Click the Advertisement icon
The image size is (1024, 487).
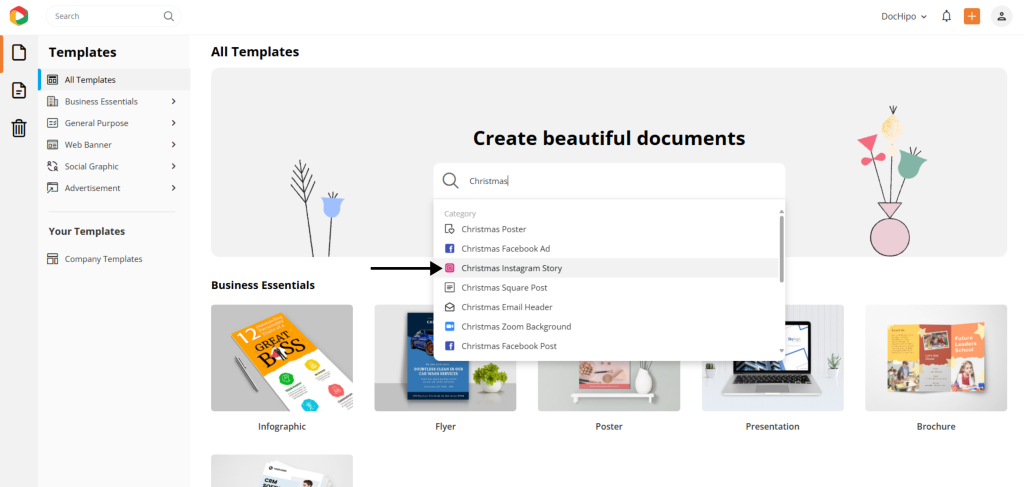(53, 188)
